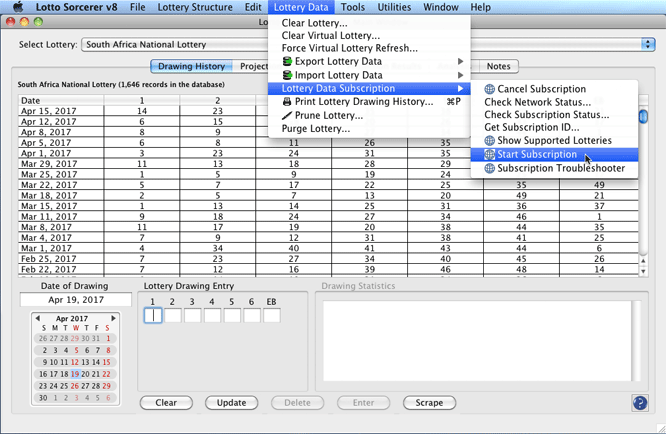Click the printer icon beside Print Lottery Drawing History
This screenshot has height=434, width=666.
tap(288, 101)
